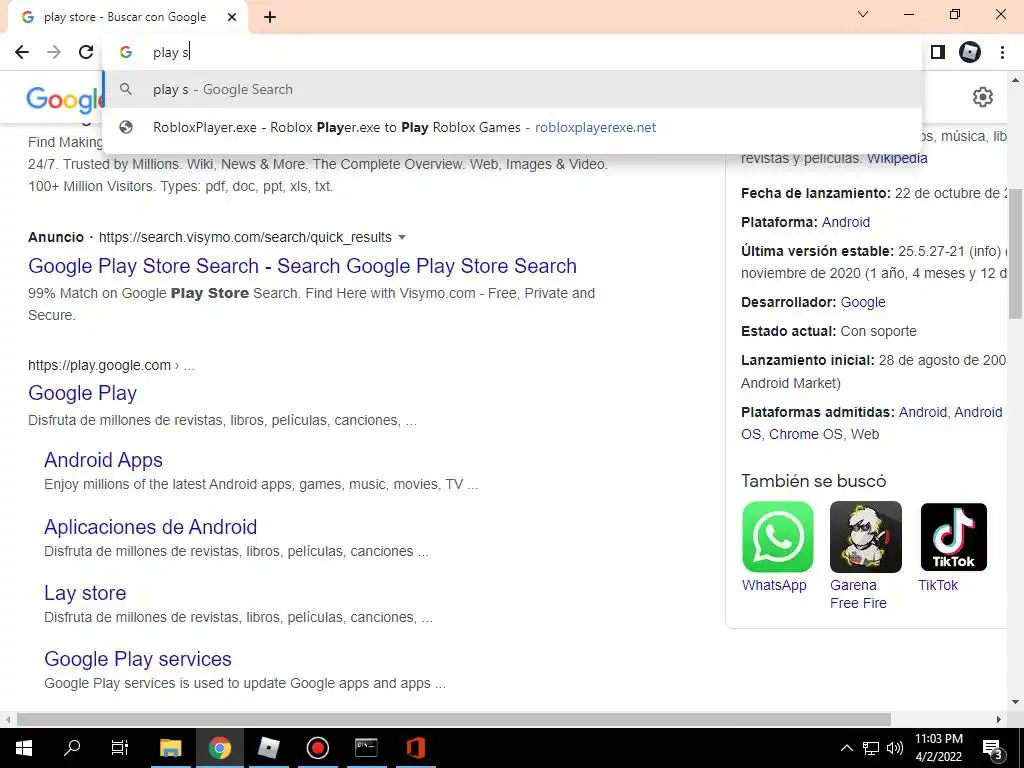Close the 'play store - Buscar con Google' tab
The image size is (1024, 768).
232,17
